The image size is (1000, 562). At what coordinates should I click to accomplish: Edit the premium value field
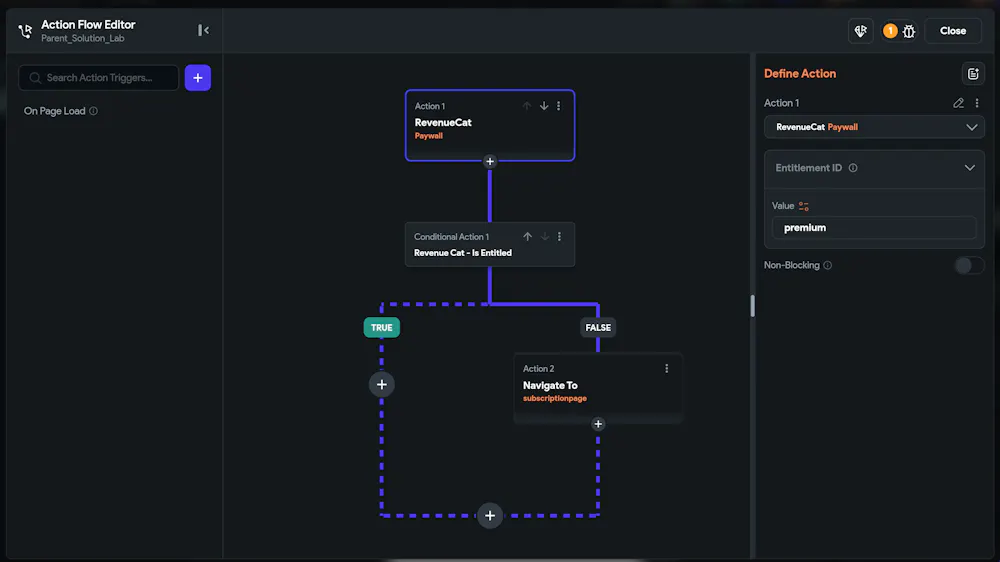point(874,228)
